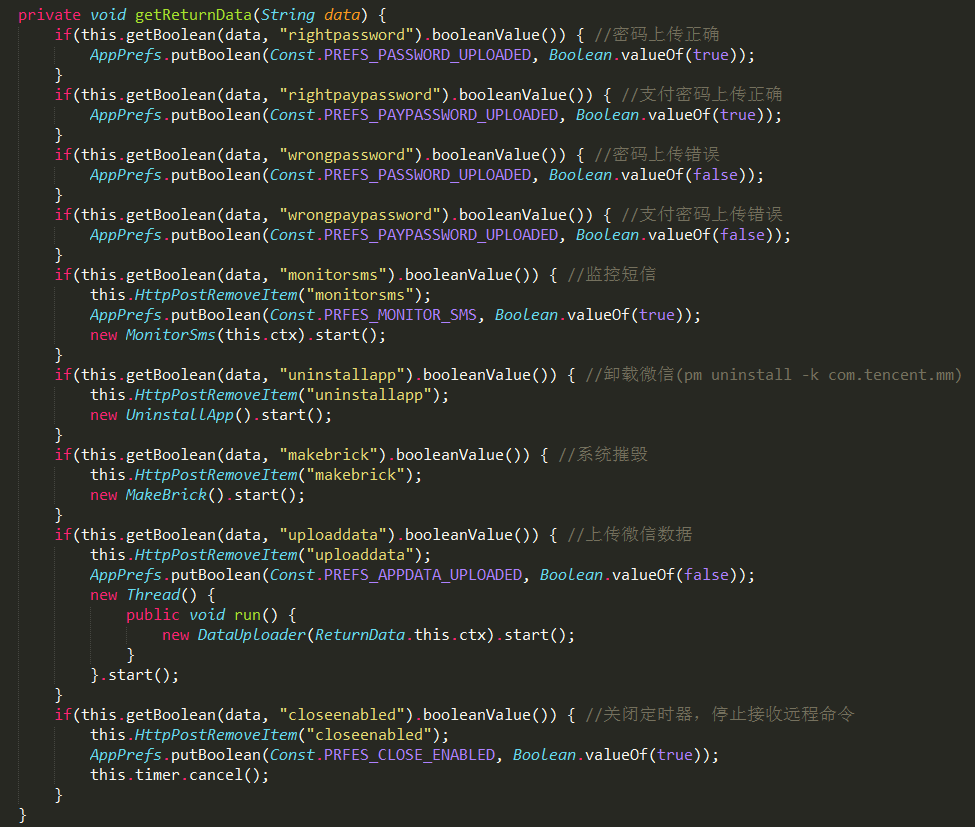Click the public void run() declaration
The width and height of the screenshot is (975, 827).
click(x=202, y=616)
